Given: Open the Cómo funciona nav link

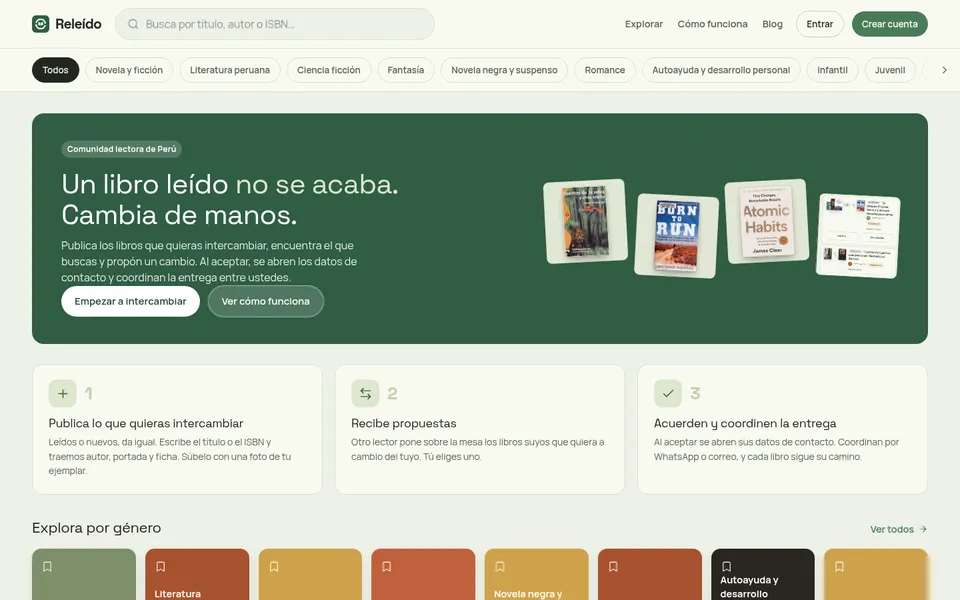Looking at the screenshot, I should tap(712, 24).
